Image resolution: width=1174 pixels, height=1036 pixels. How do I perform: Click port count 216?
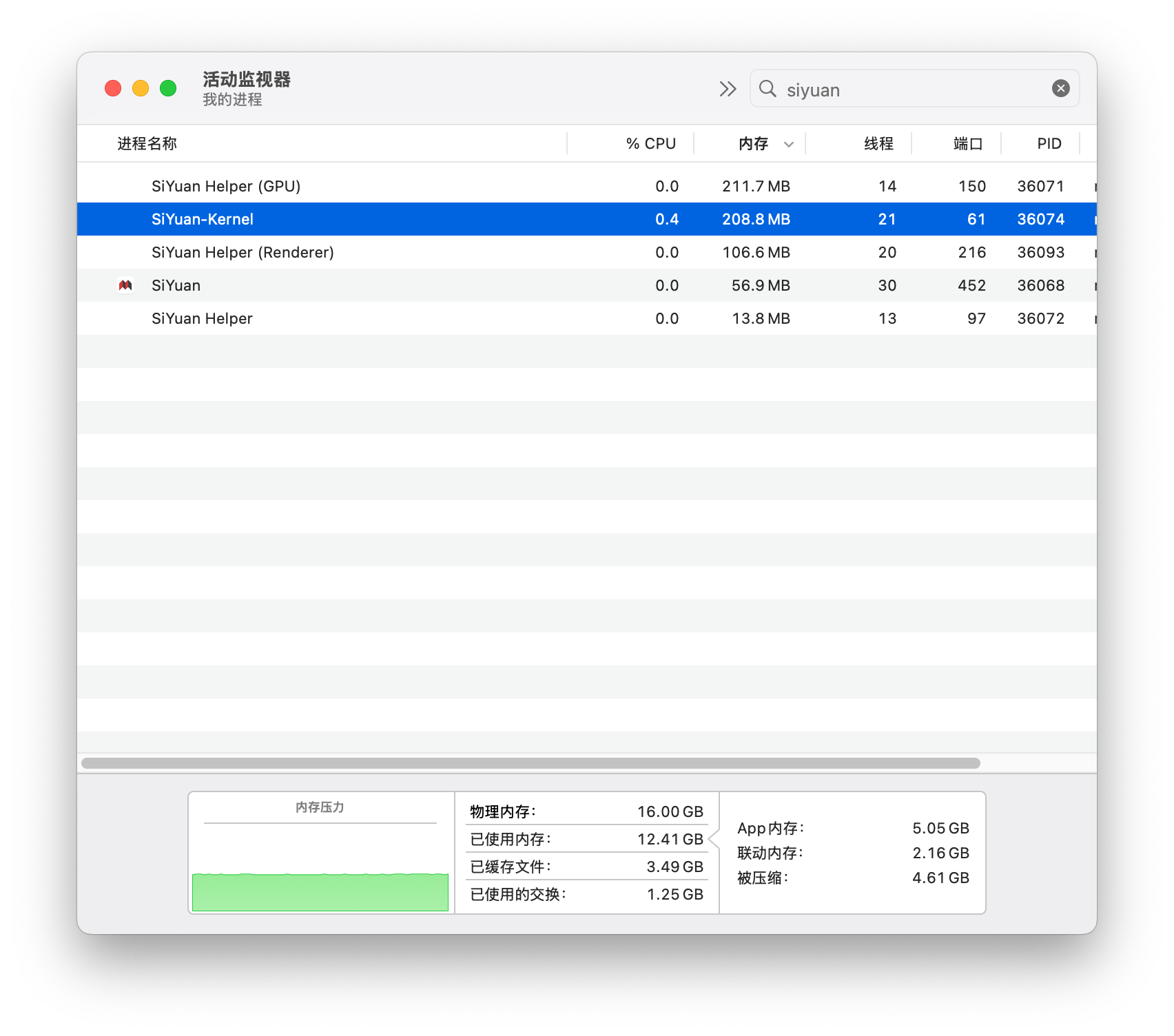pyautogui.click(x=972, y=252)
